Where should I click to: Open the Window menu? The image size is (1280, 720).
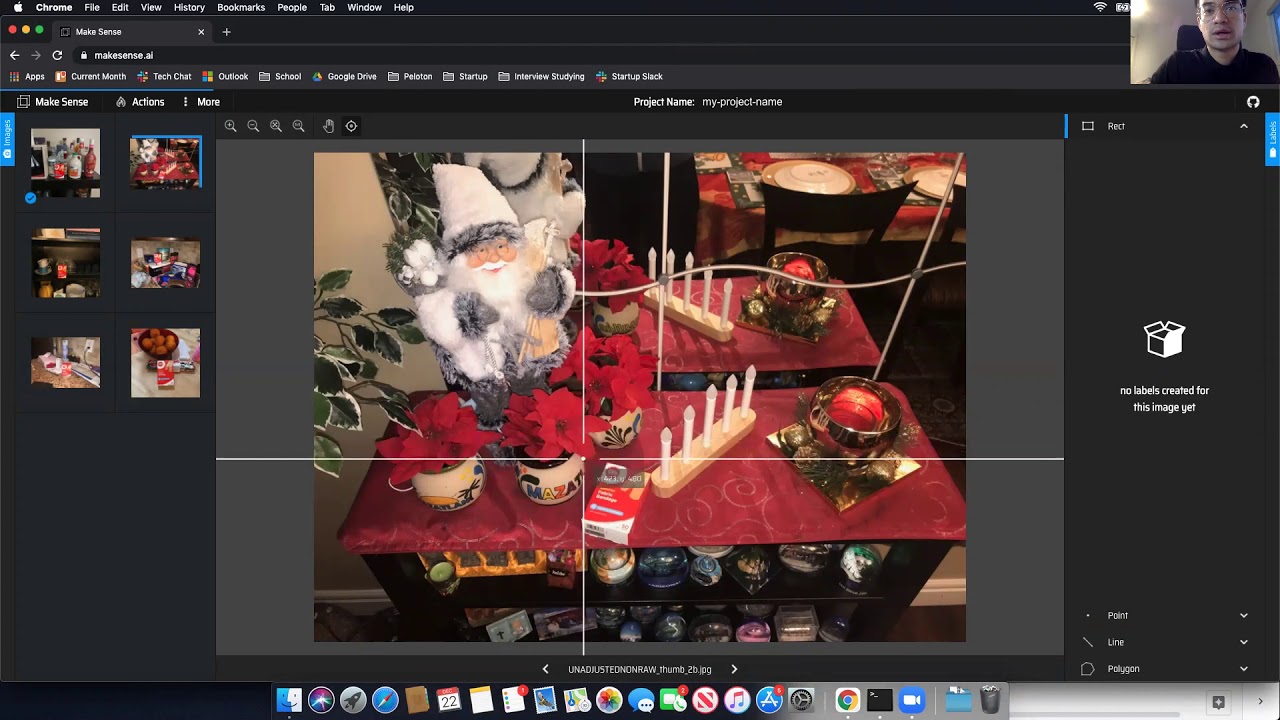click(x=364, y=7)
